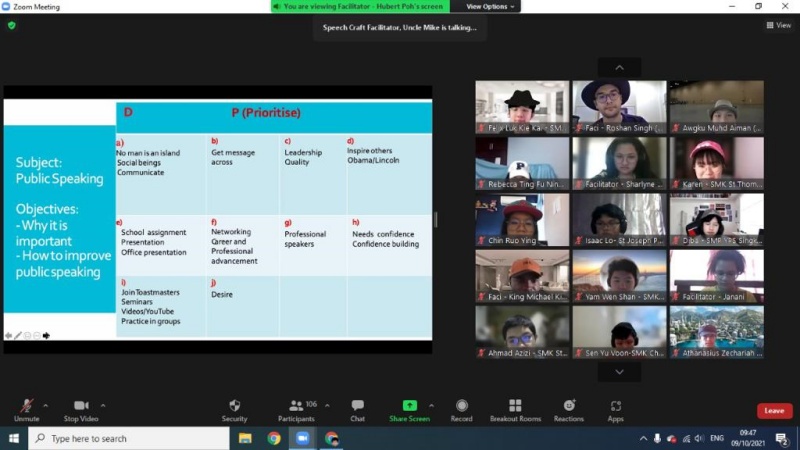Screen dimensions: 800x450
Task: Select Isaac Lo video tile
Action: [619, 219]
